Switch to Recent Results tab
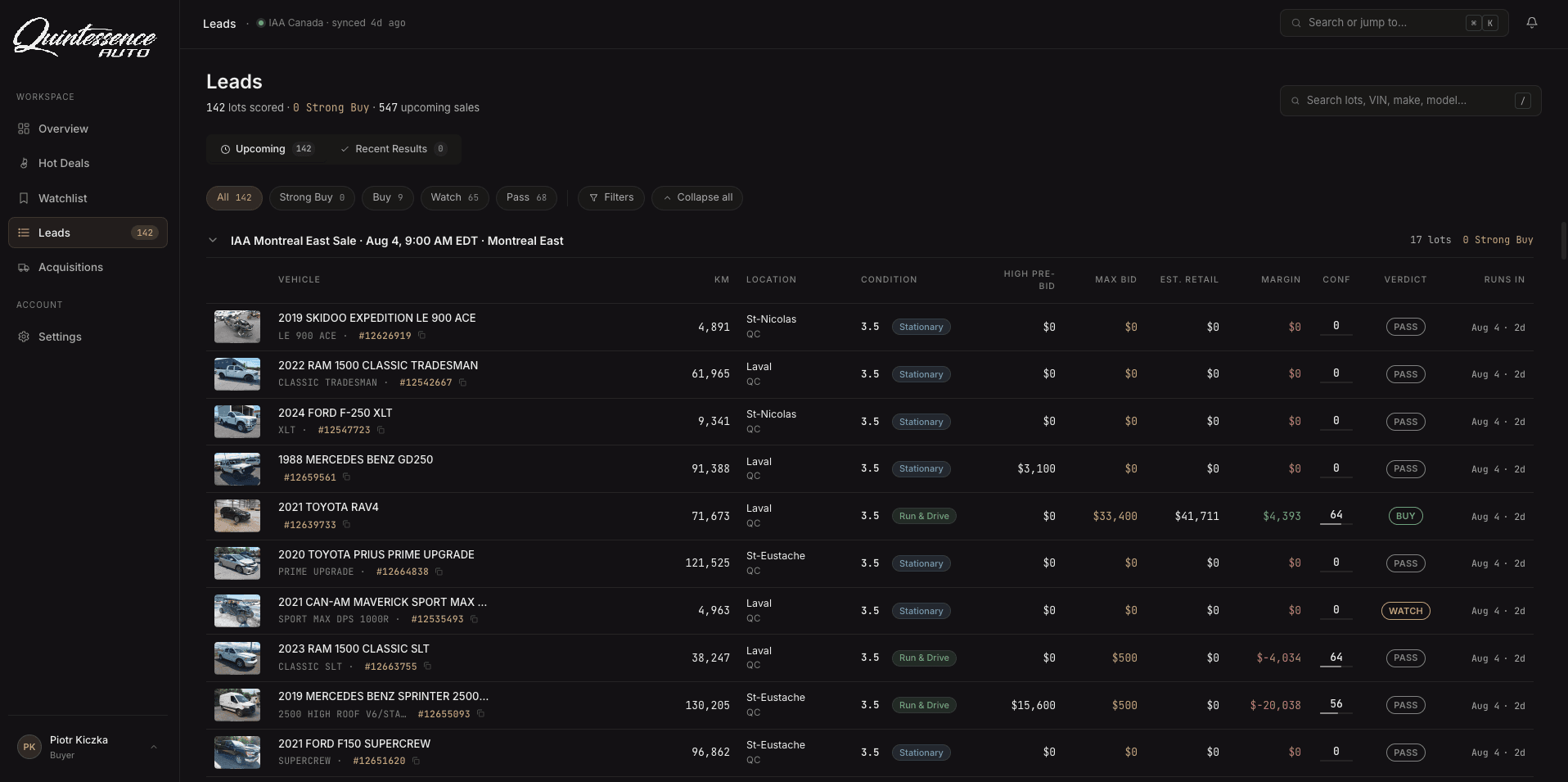 (x=393, y=149)
